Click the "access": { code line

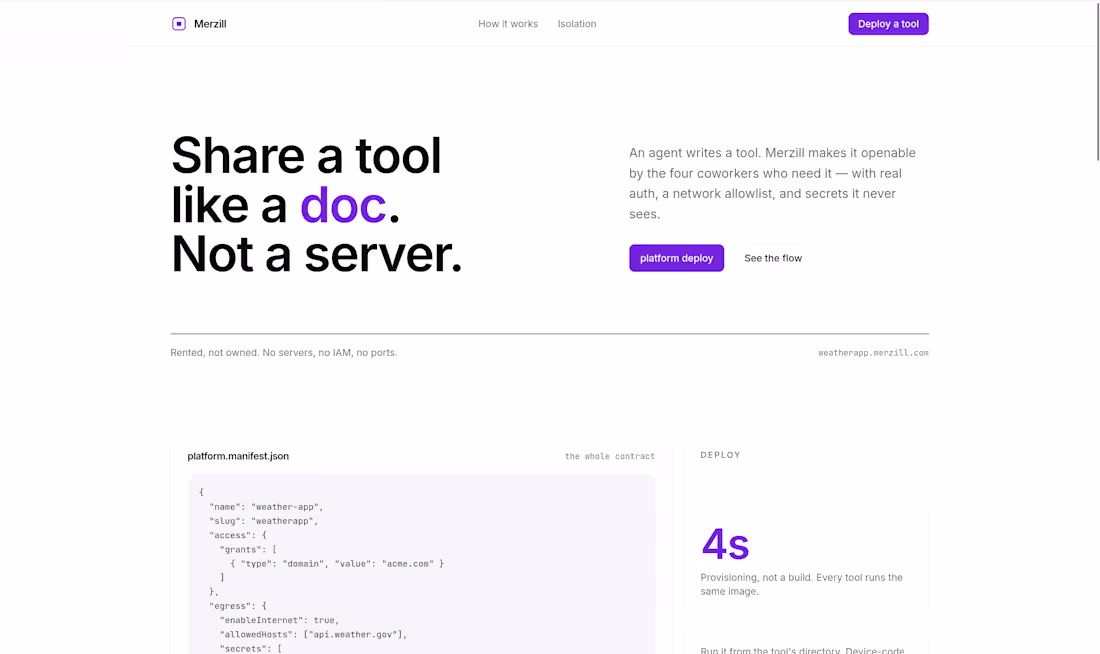click(238, 535)
